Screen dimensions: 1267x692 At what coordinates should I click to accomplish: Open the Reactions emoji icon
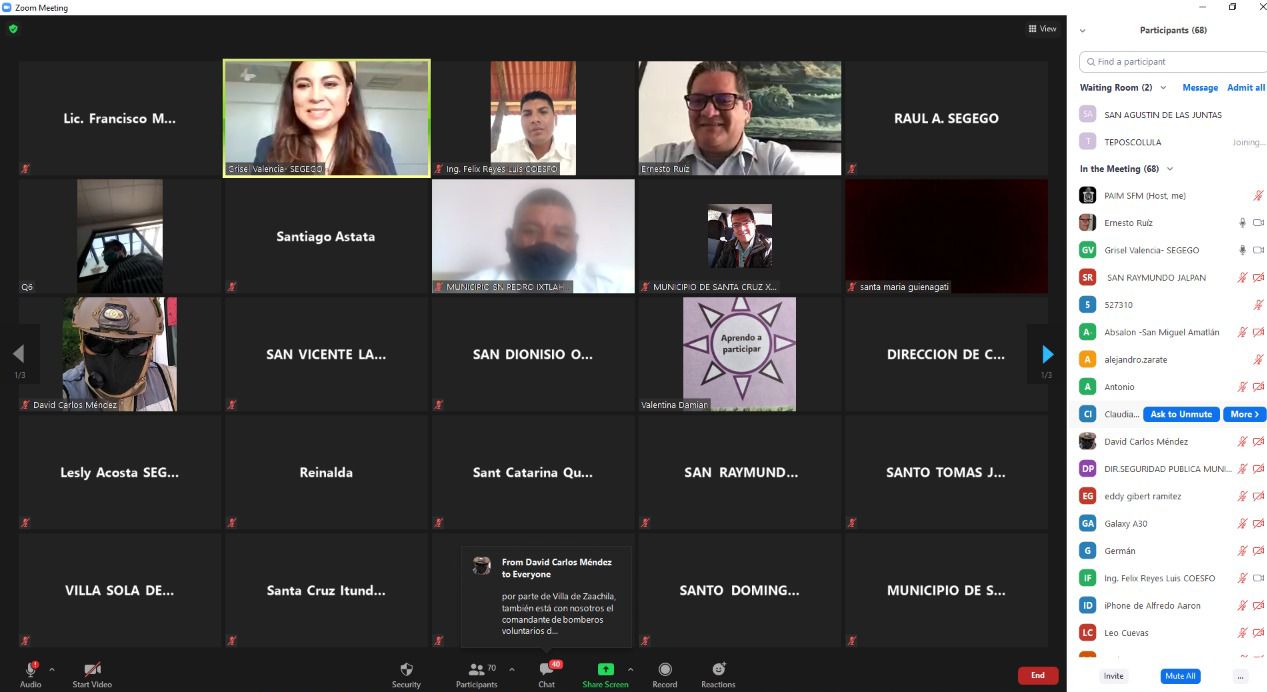click(x=718, y=670)
